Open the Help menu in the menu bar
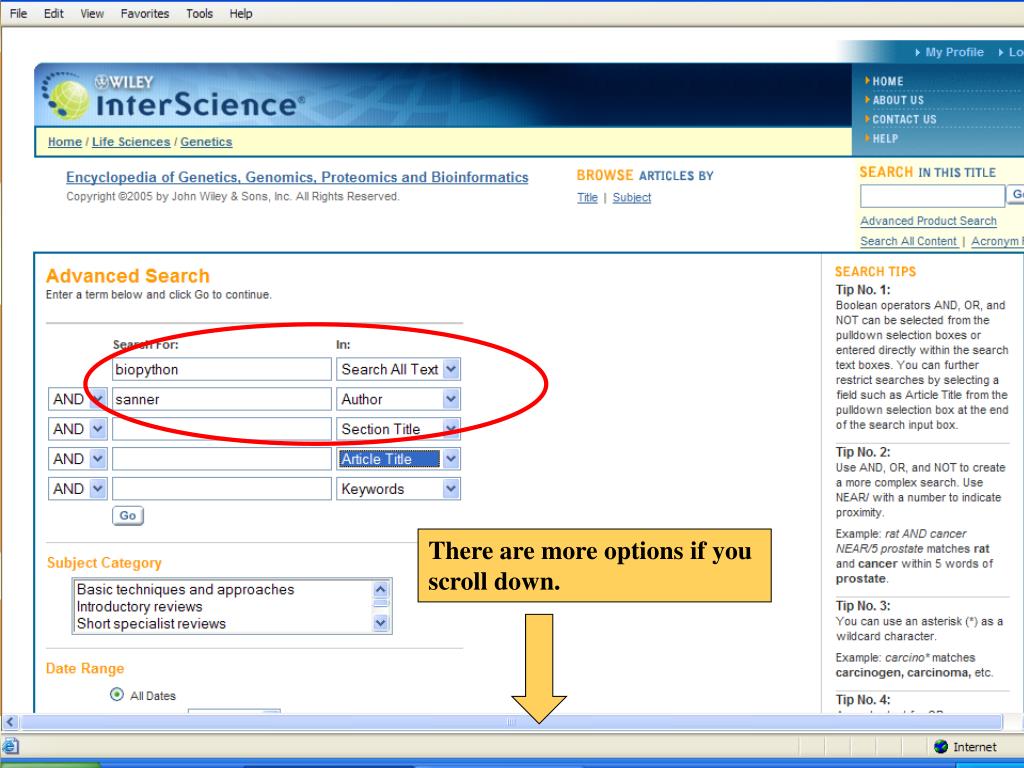The image size is (1024, 768). 241,13
